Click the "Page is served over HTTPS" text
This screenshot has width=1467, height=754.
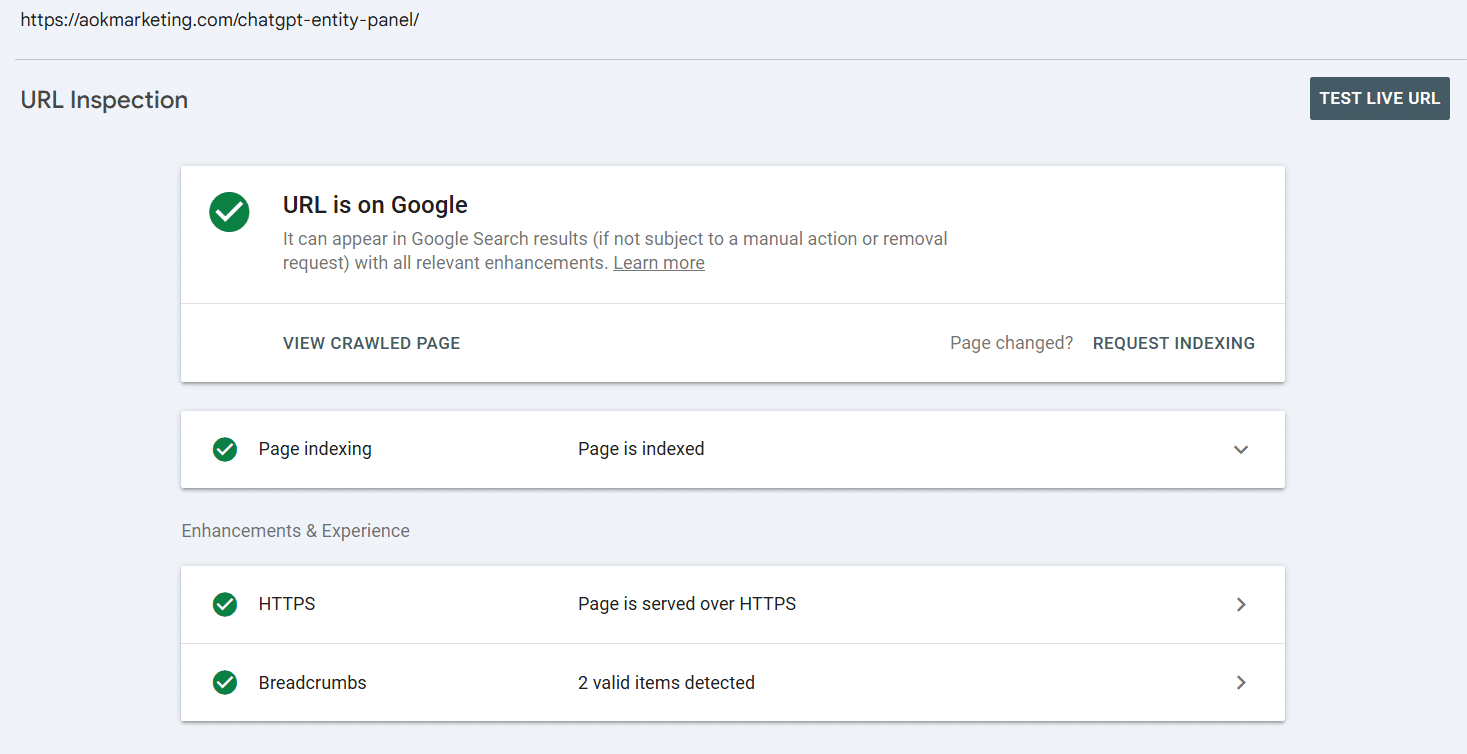coord(687,604)
